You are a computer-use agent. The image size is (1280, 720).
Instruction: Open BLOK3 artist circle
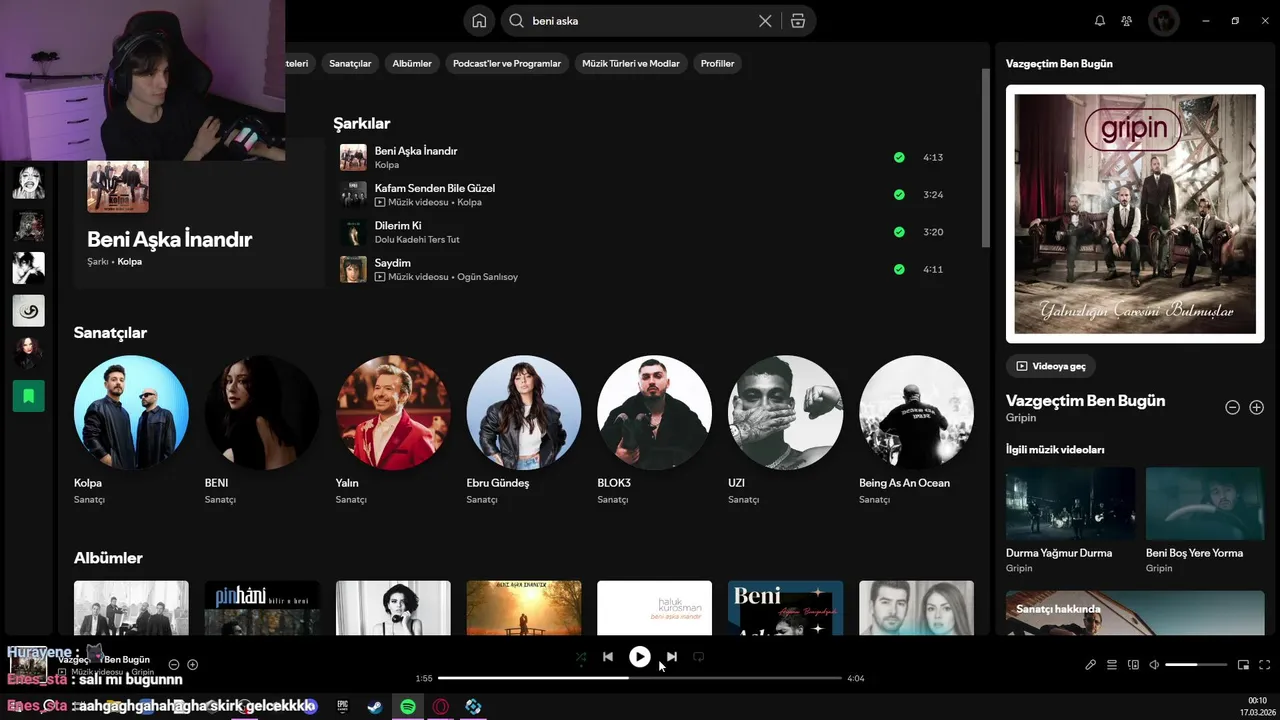tap(655, 412)
